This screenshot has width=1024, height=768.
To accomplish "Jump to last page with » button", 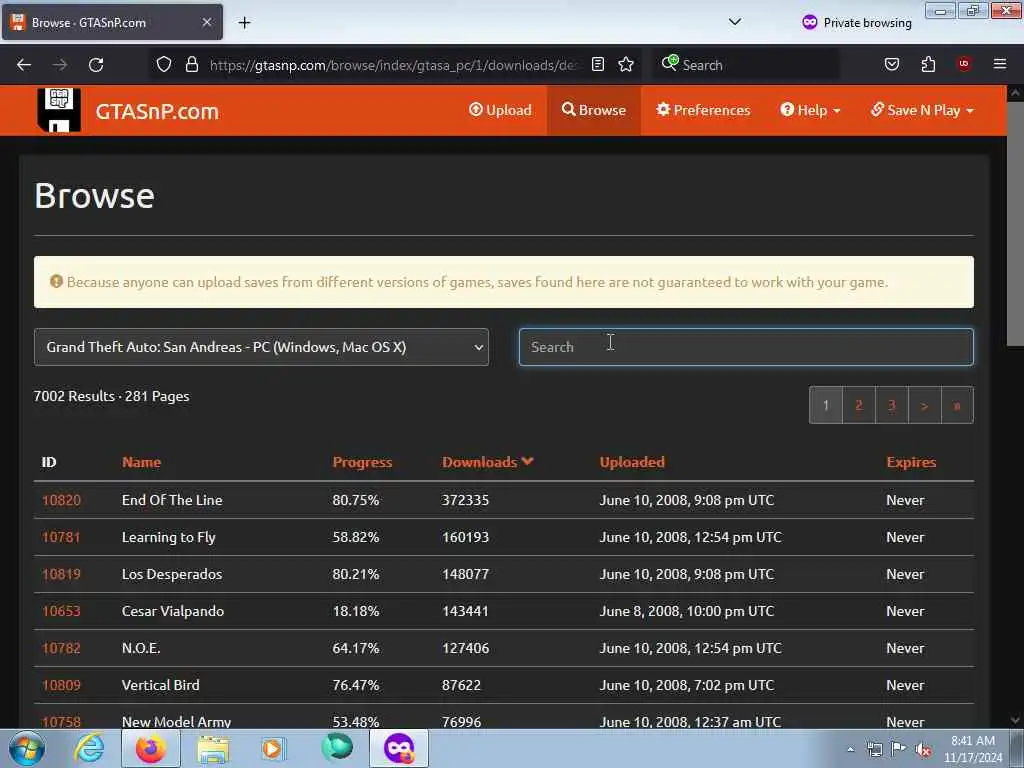I will click(957, 405).
